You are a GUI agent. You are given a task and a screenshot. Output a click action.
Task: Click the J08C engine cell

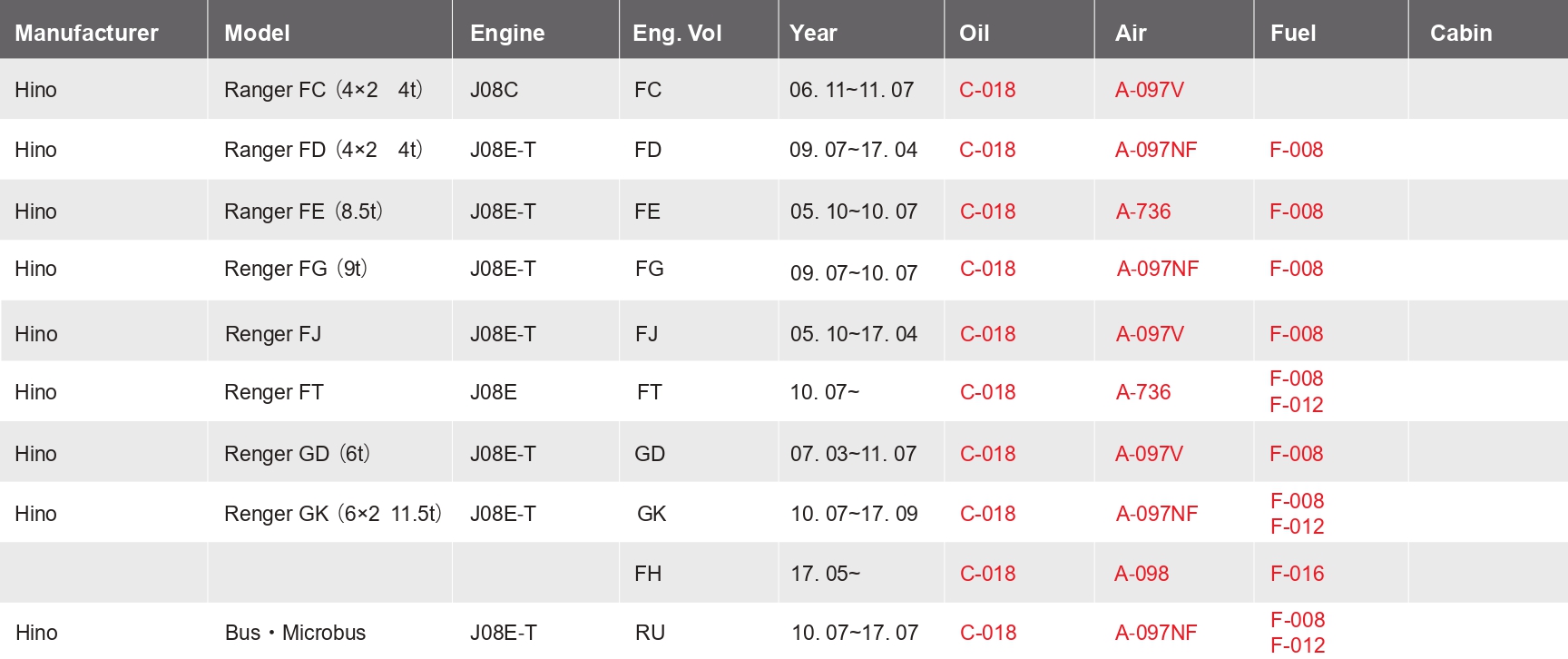(494, 90)
